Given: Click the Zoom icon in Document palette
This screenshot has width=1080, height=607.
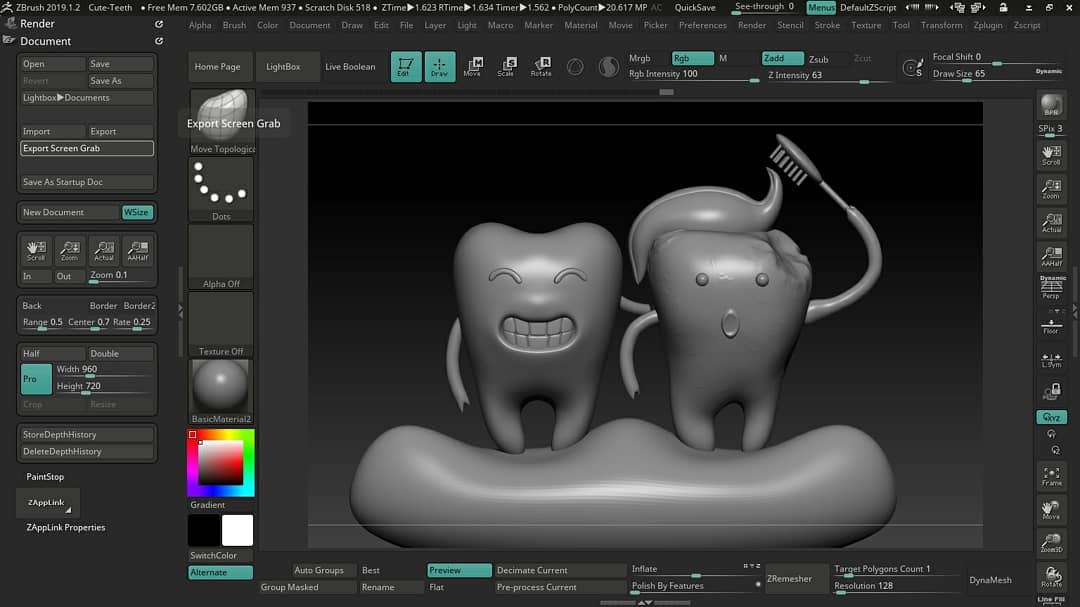Looking at the screenshot, I should 70,250.
